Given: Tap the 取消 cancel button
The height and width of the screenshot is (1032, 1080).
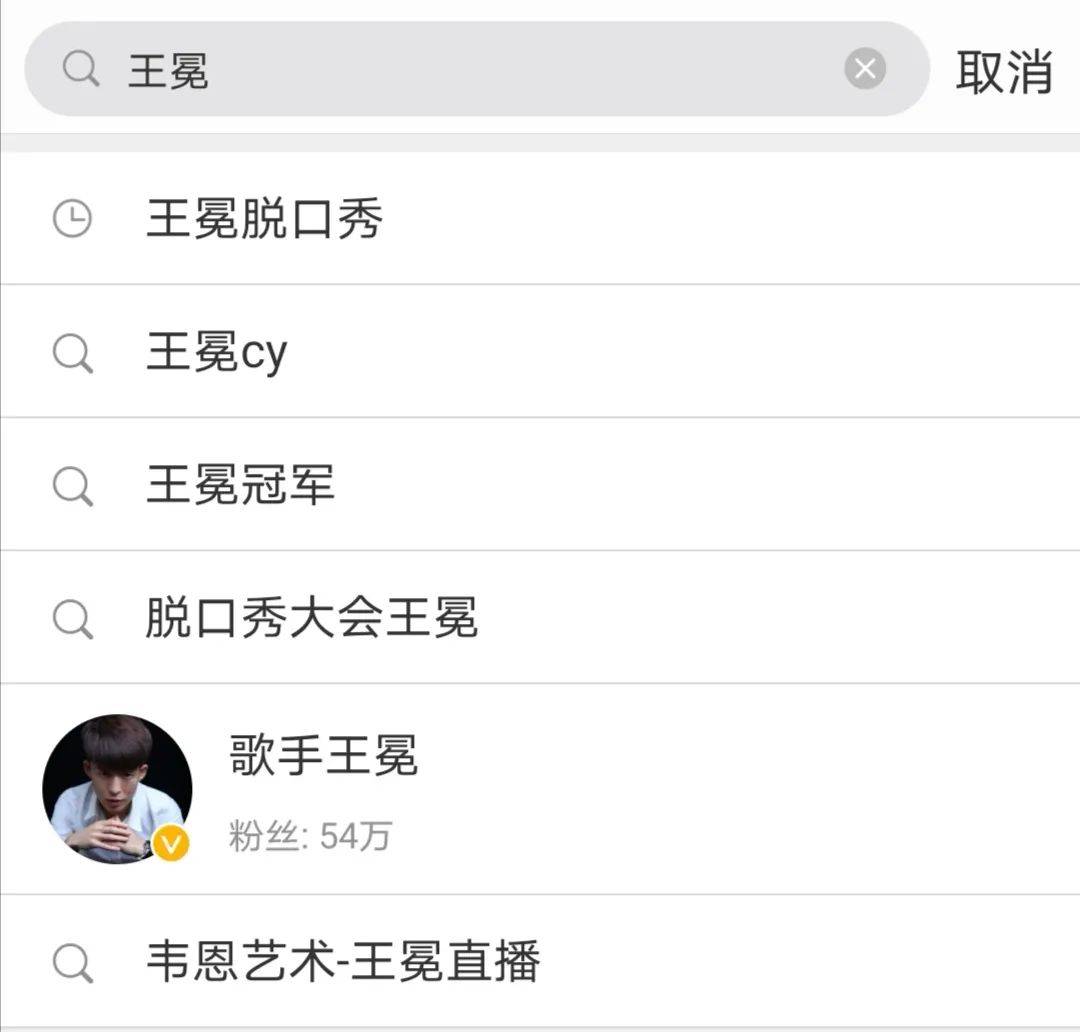Looking at the screenshot, I should 1004,72.
